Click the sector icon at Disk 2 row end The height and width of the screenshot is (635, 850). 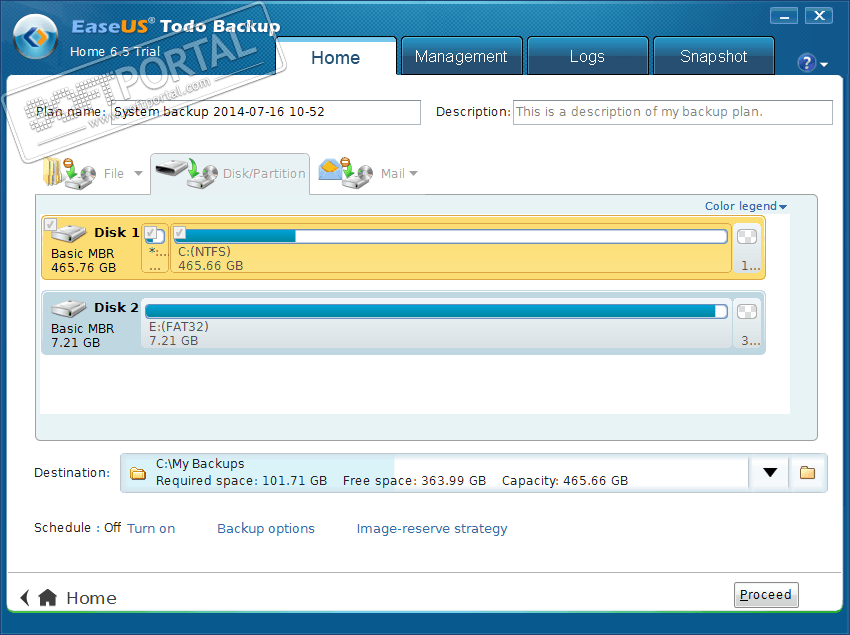pyautogui.click(x=747, y=311)
